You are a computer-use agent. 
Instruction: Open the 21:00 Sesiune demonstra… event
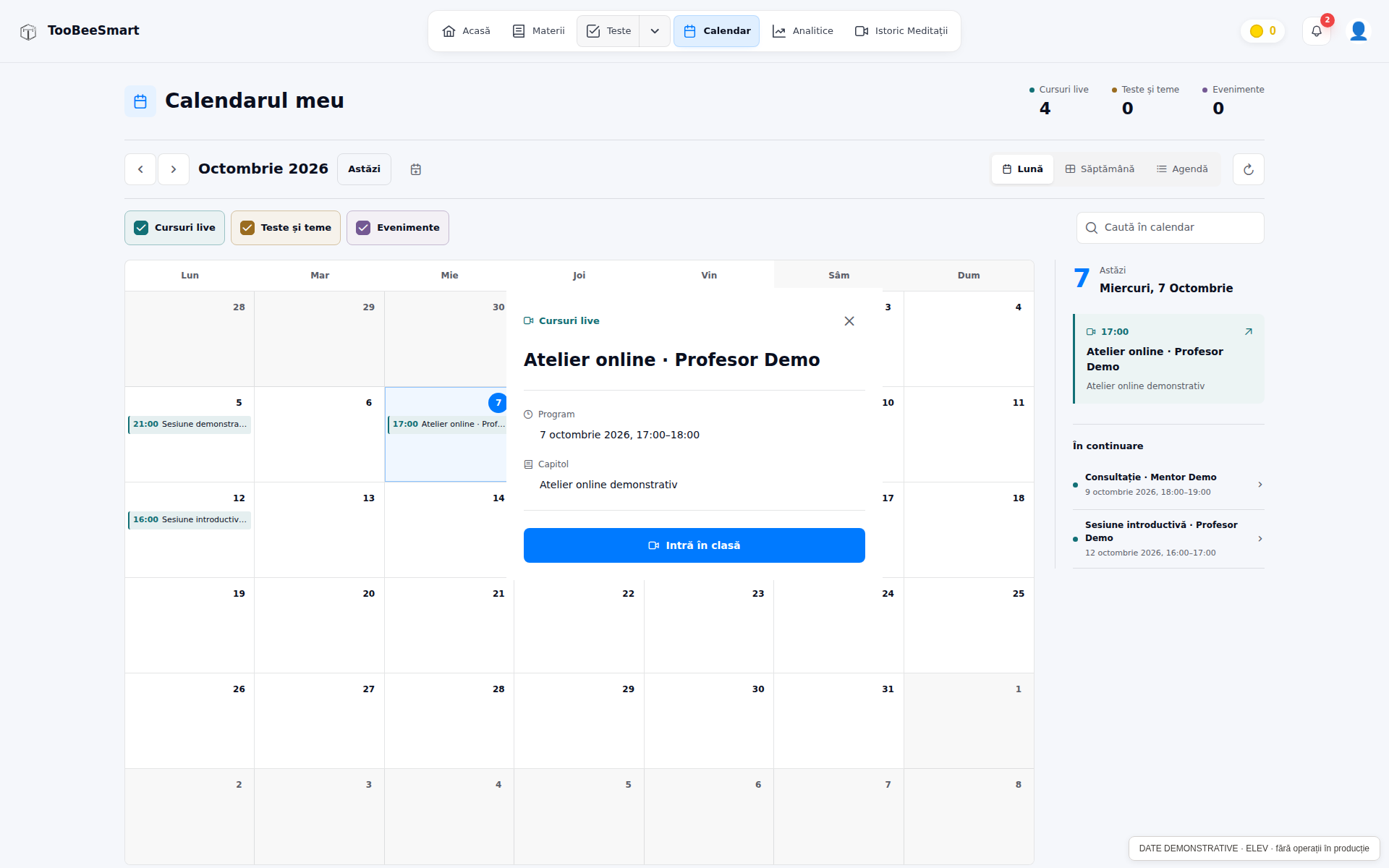click(x=190, y=425)
